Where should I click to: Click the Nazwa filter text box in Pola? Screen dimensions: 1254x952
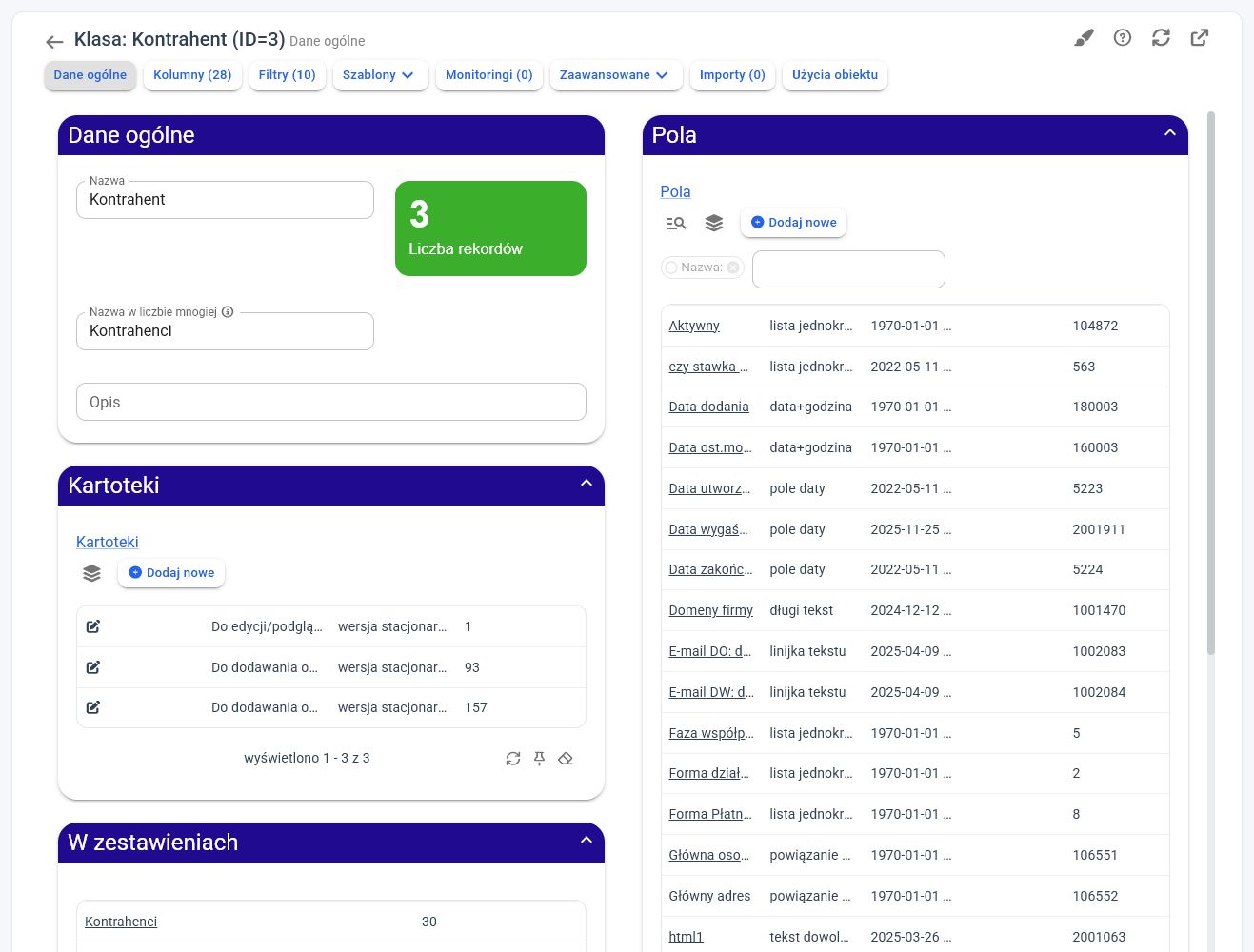point(848,269)
